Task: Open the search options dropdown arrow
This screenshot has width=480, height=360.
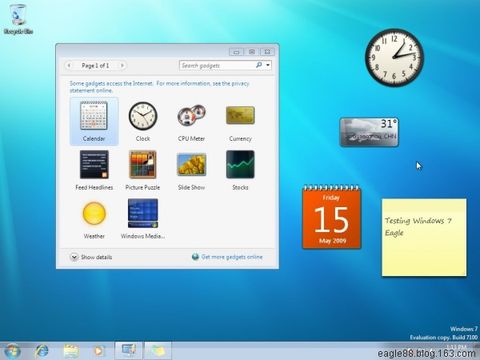Action: point(268,65)
